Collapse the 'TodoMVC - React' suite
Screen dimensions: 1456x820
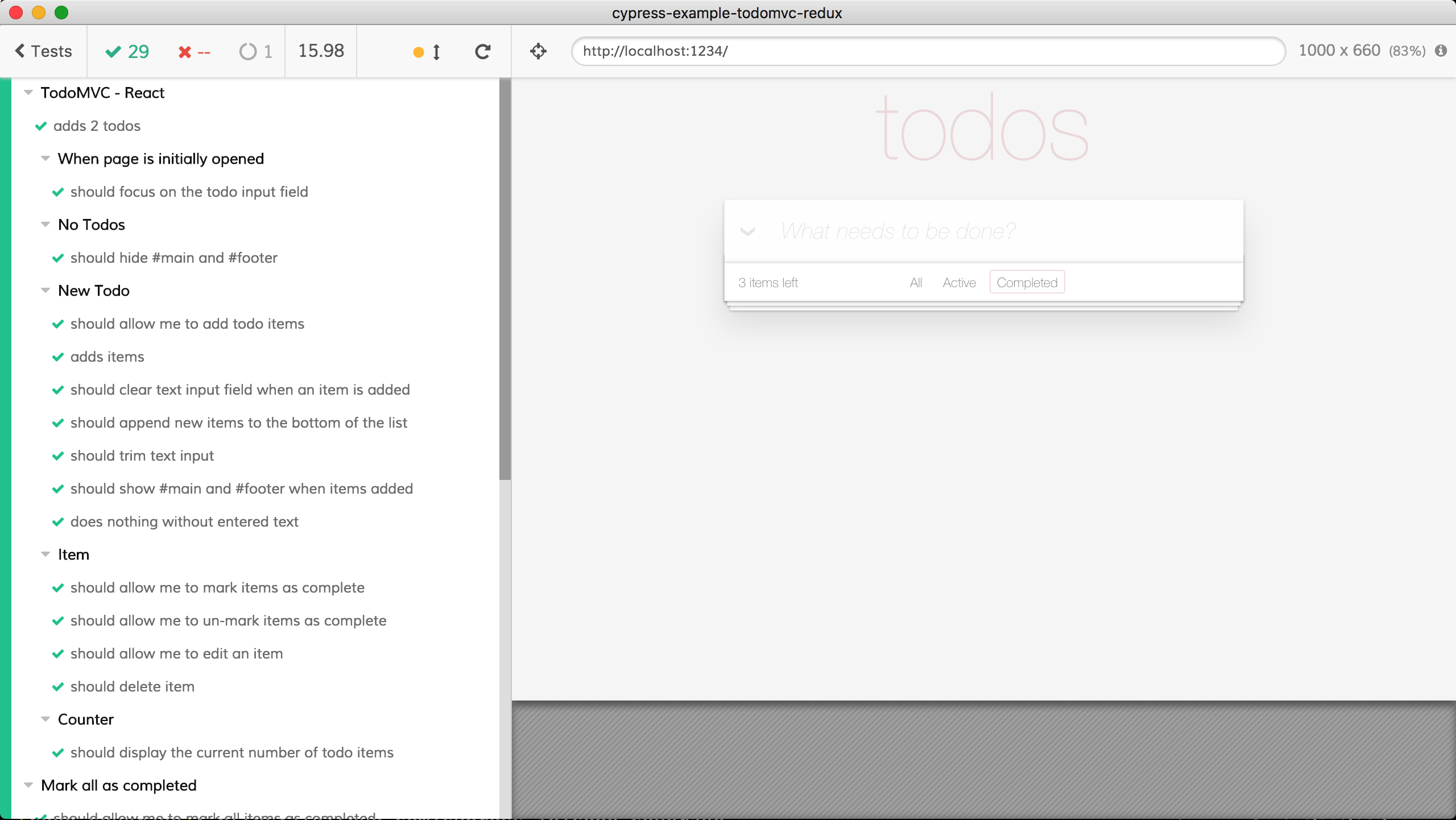click(27, 92)
